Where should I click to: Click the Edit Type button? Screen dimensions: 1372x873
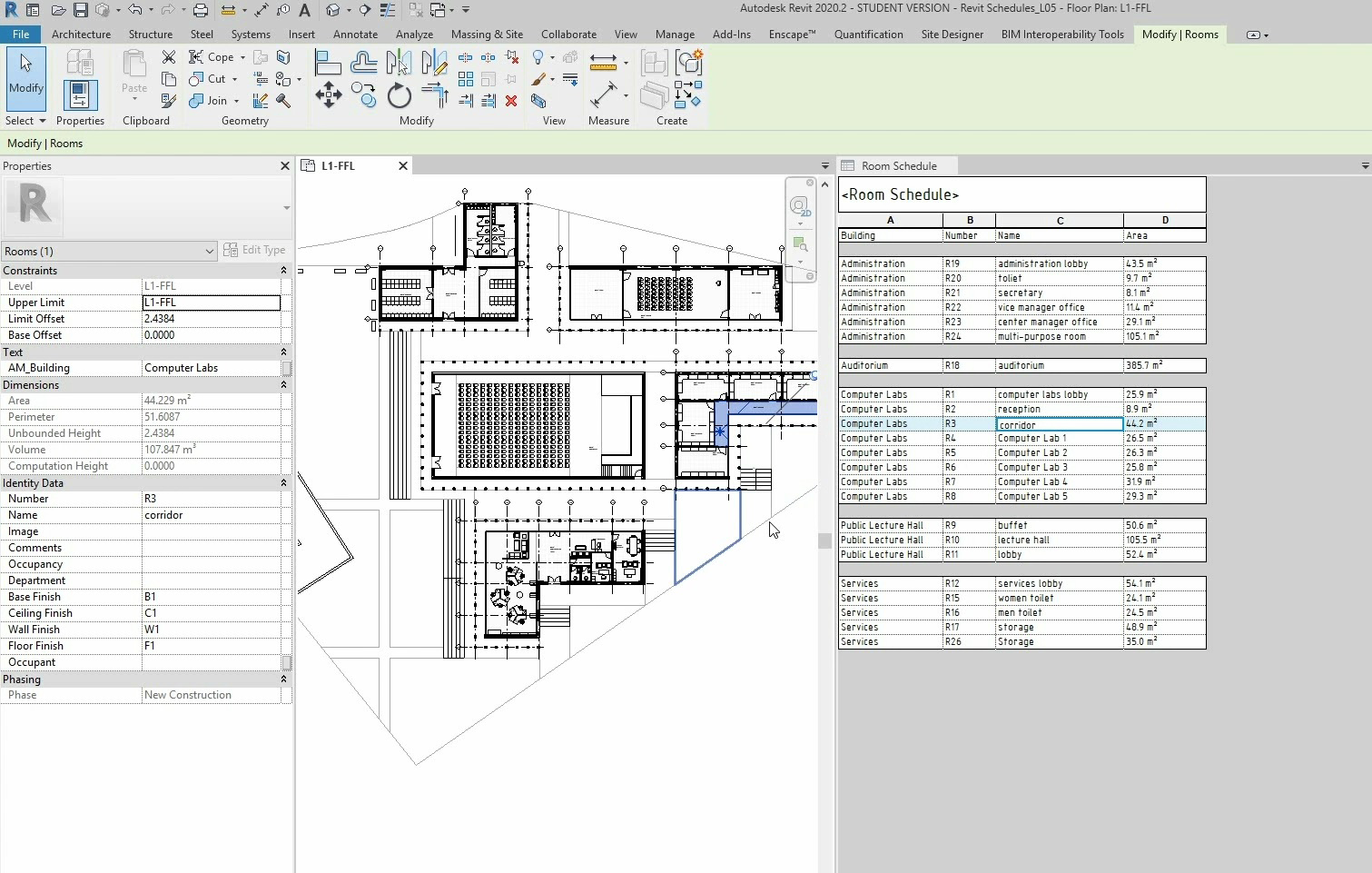(254, 251)
